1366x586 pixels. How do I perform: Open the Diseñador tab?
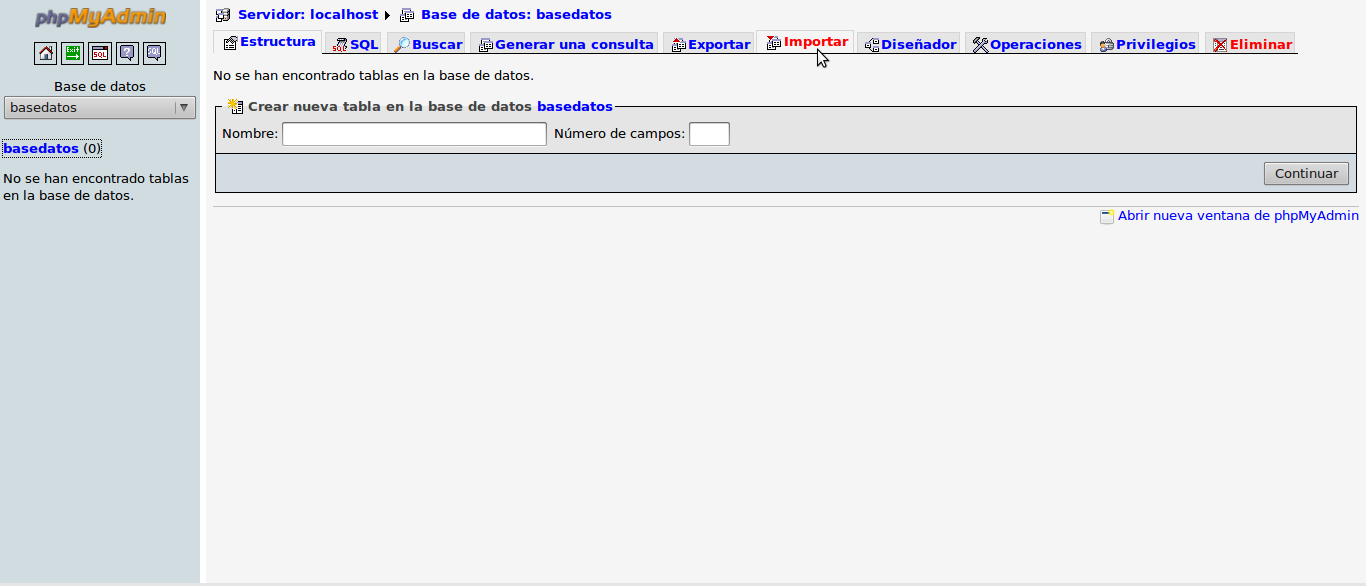click(910, 44)
